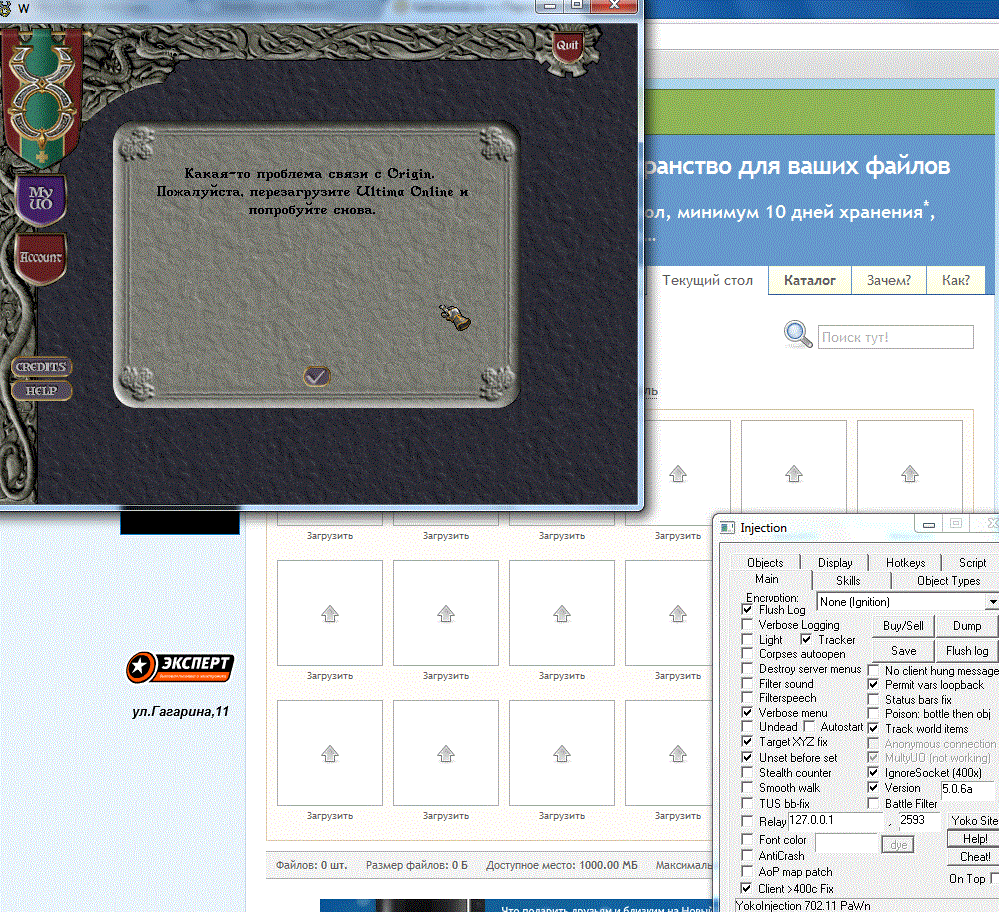Enable the Verbose Logging checkbox
This screenshot has height=915, width=999.
(748, 625)
